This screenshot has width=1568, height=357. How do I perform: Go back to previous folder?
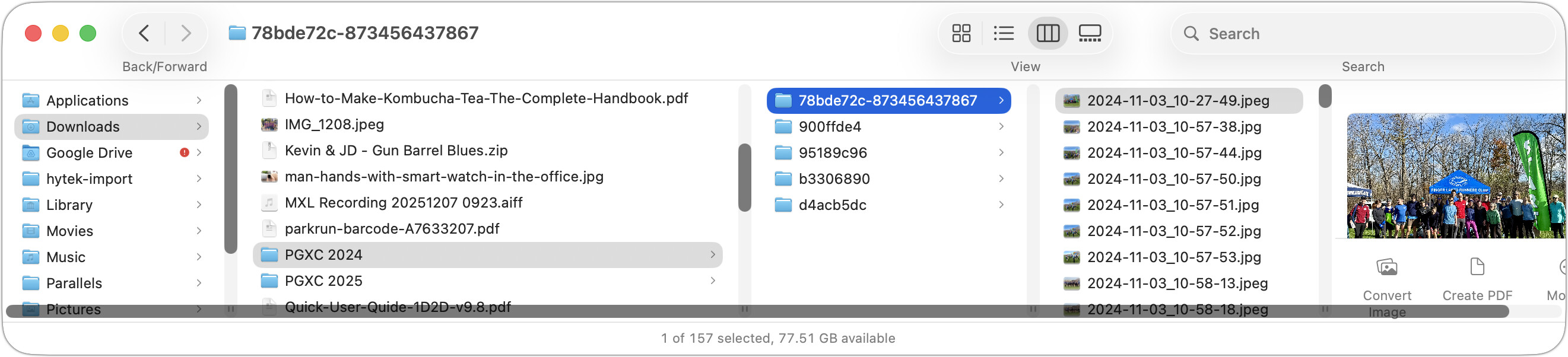tap(144, 33)
